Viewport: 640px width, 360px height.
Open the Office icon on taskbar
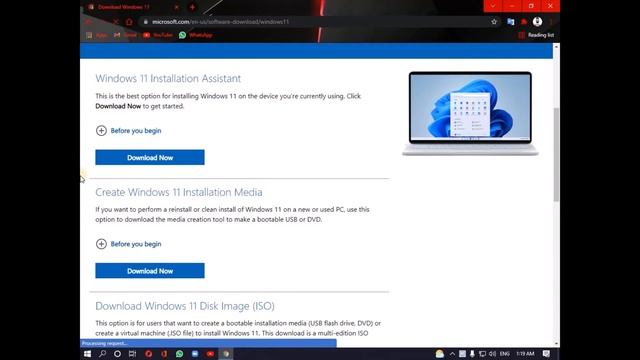coord(164,354)
